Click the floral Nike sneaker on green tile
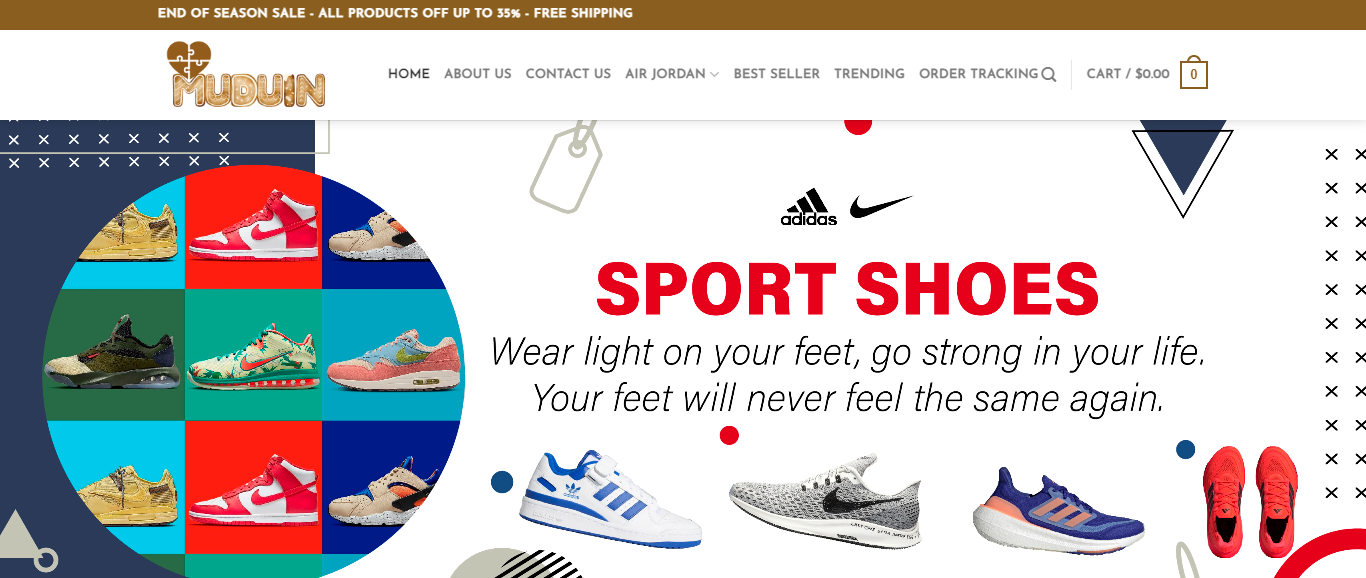The height and width of the screenshot is (578, 1366). point(254,357)
